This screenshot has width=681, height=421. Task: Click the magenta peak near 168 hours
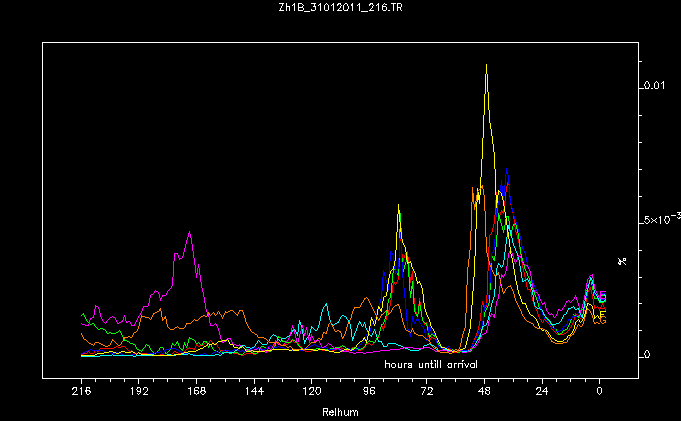[x=189, y=233]
